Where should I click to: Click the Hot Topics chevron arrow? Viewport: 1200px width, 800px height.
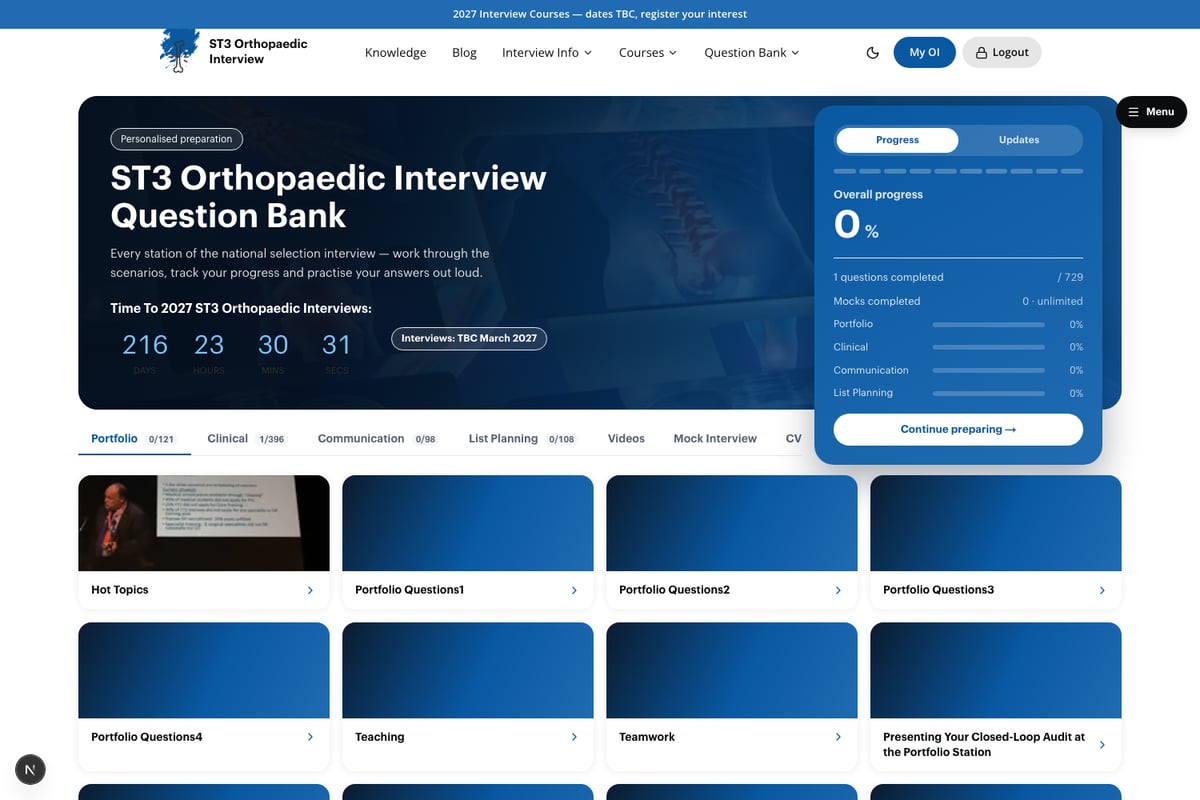tap(310, 591)
